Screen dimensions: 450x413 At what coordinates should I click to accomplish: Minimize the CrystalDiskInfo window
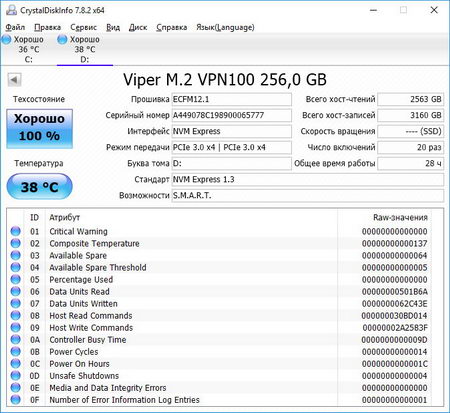click(x=373, y=10)
